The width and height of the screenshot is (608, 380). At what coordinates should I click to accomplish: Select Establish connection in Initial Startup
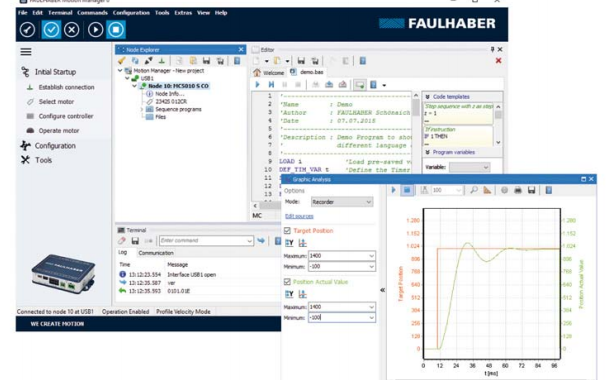coord(66,87)
